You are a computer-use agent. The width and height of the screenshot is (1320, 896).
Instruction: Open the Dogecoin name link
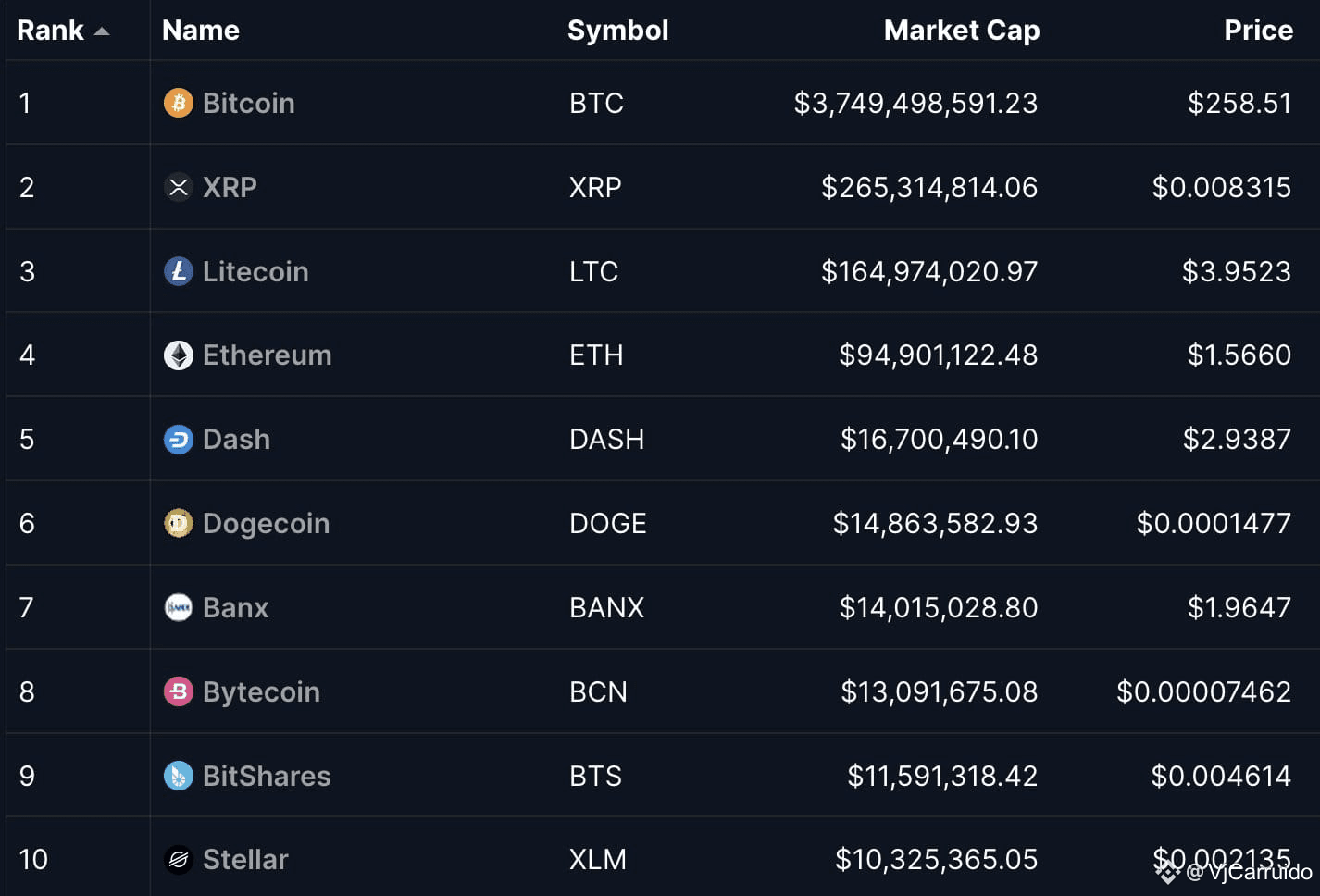266,523
